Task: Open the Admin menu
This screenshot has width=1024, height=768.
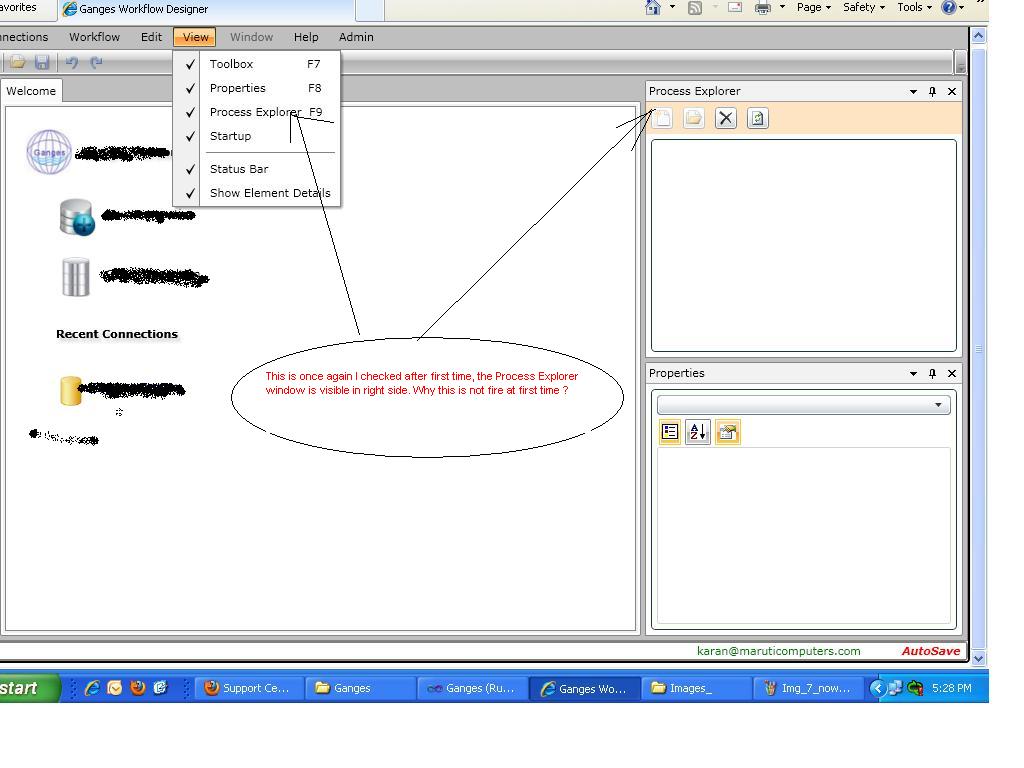Action: tap(356, 37)
